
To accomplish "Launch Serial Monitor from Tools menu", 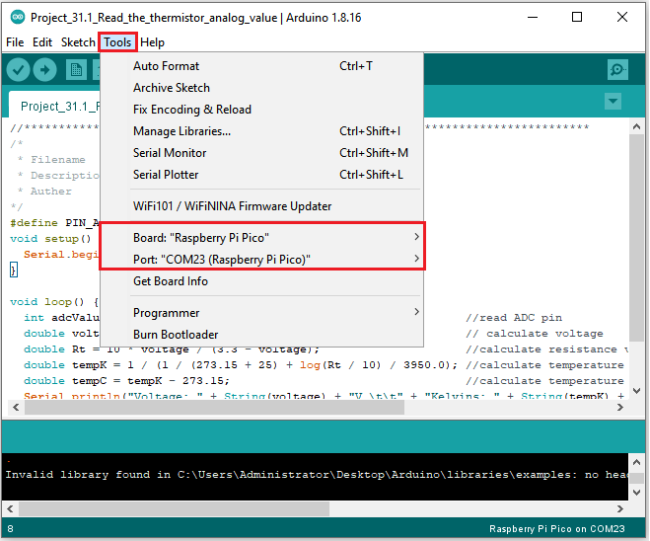I will pos(262,153).
